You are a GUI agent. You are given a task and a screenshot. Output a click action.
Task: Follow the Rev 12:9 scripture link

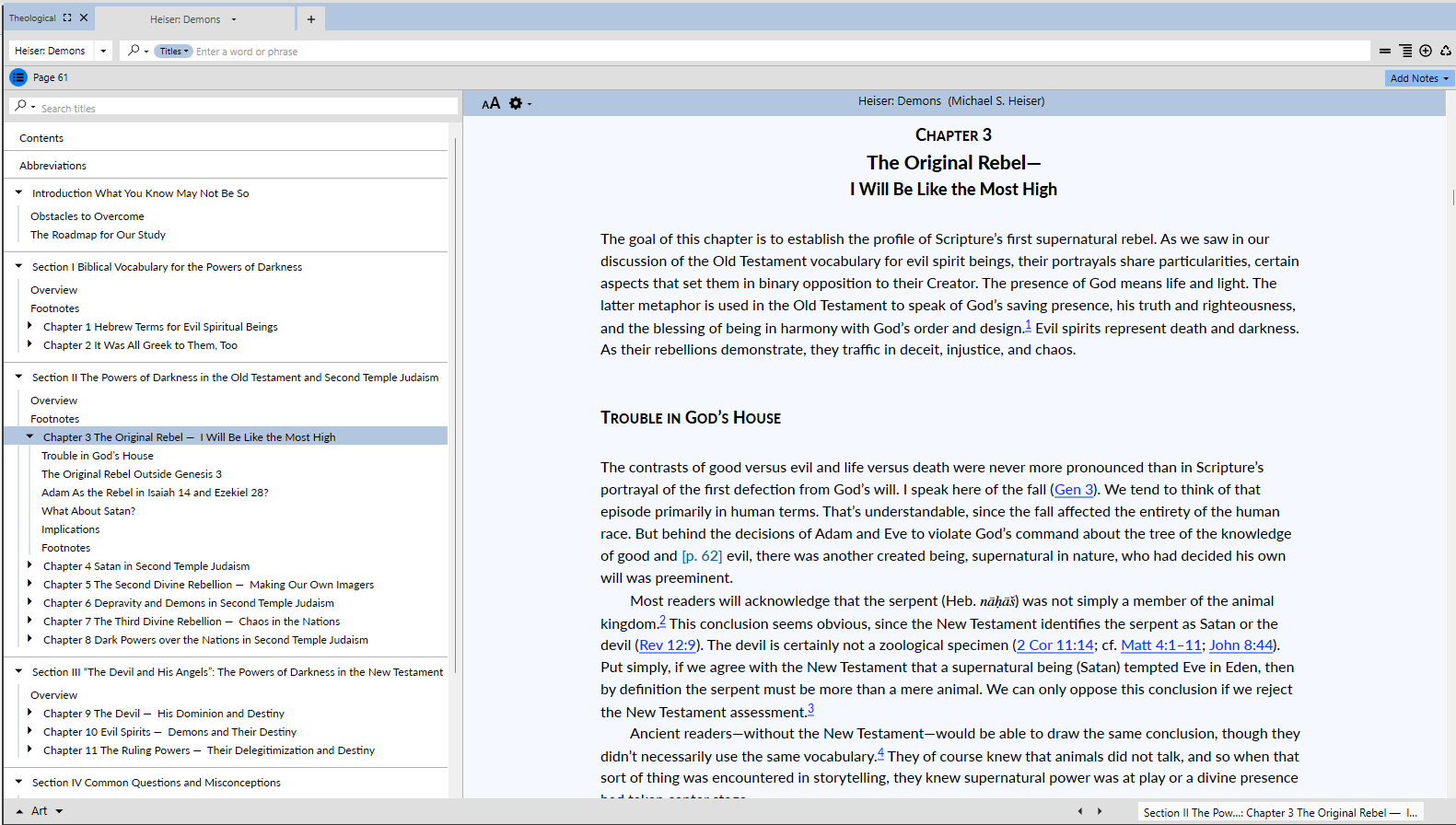668,645
